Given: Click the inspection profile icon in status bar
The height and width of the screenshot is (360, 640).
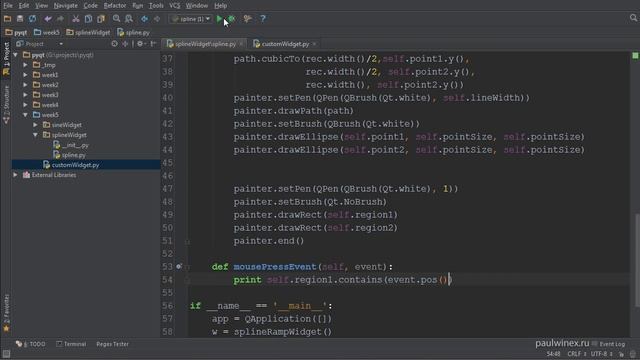Looking at the screenshot, I should [633, 354].
